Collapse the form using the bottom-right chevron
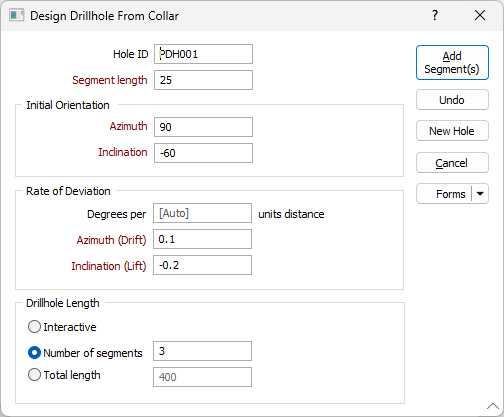The width and height of the screenshot is (504, 417). click(x=493, y=406)
